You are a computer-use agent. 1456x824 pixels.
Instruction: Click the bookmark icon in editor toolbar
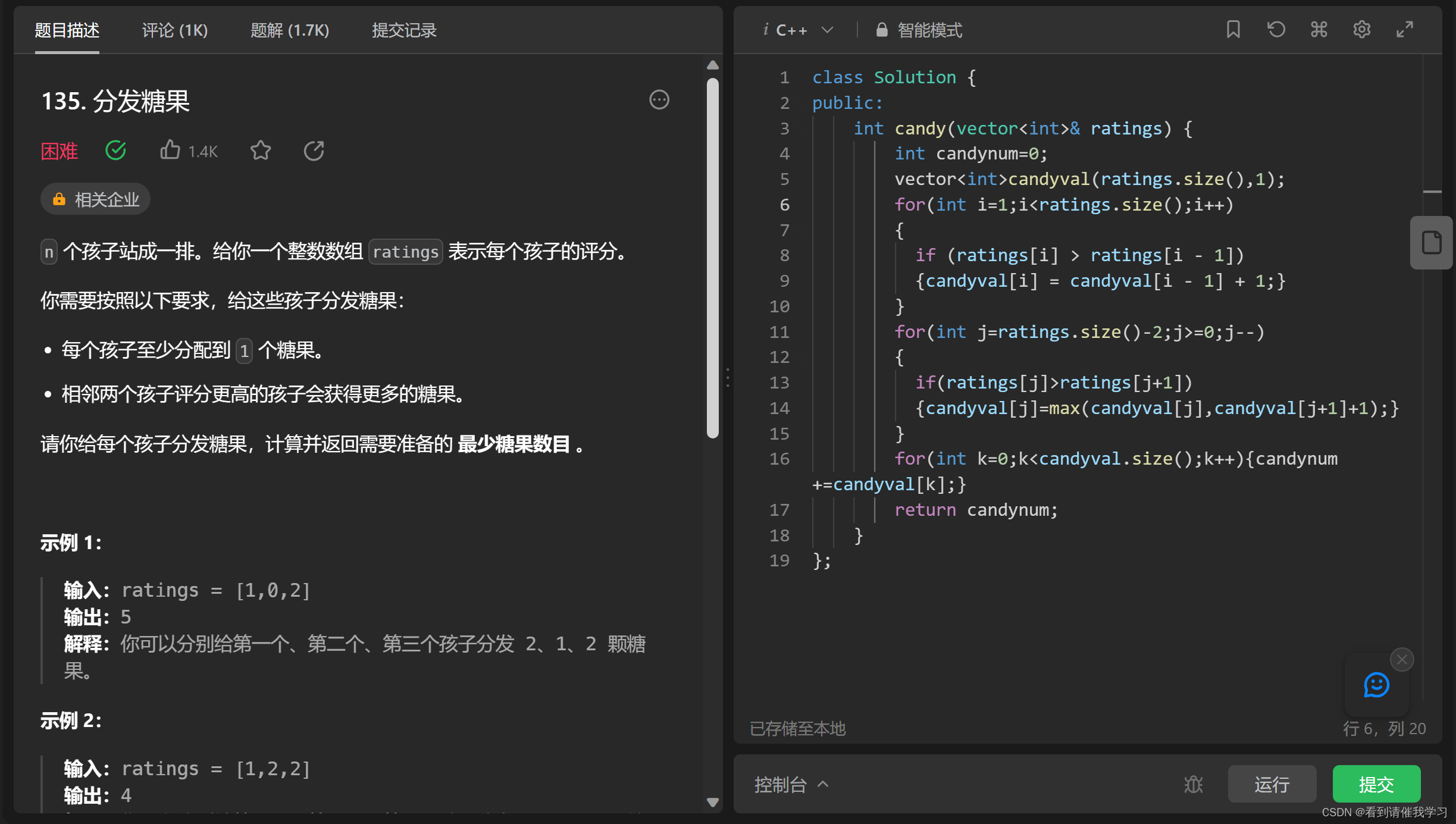(1233, 30)
